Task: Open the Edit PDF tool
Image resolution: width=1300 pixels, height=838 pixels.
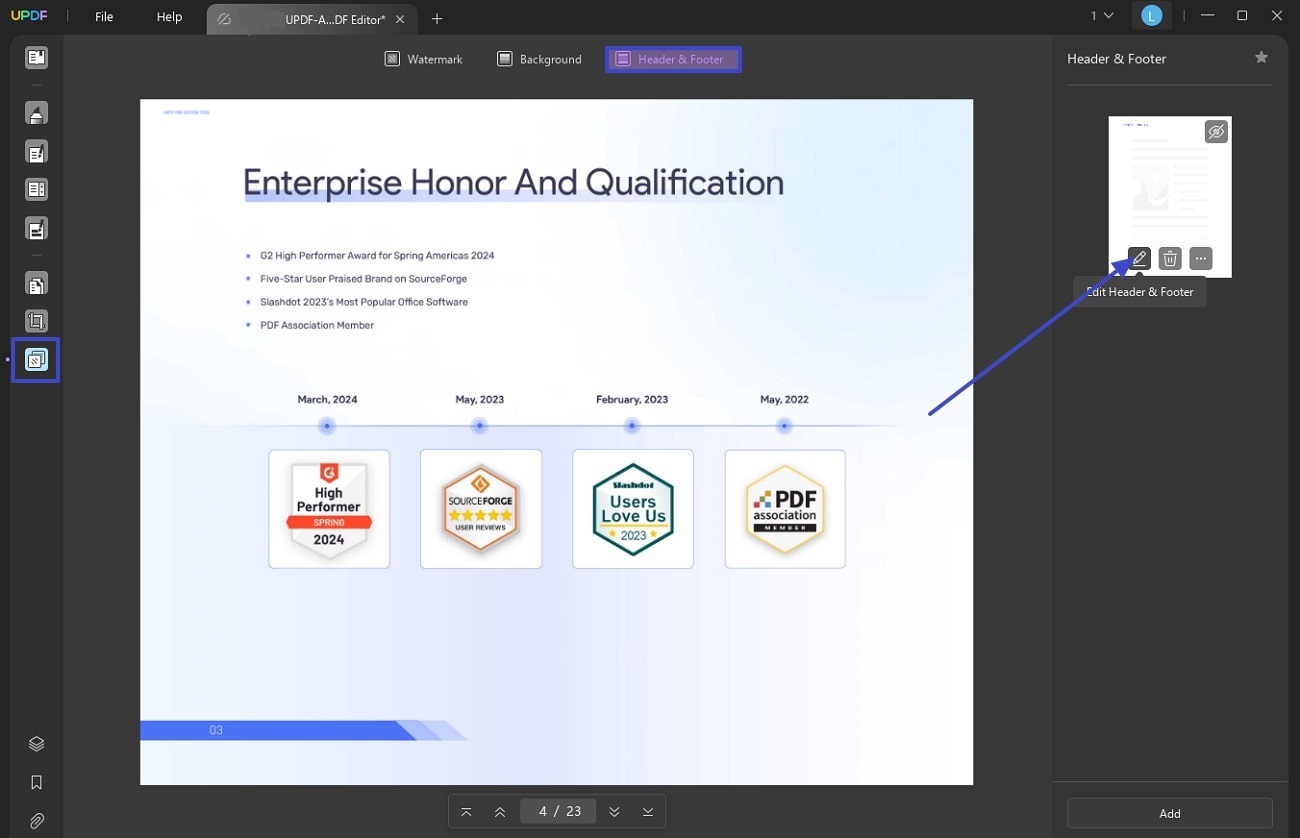Action: coord(36,151)
